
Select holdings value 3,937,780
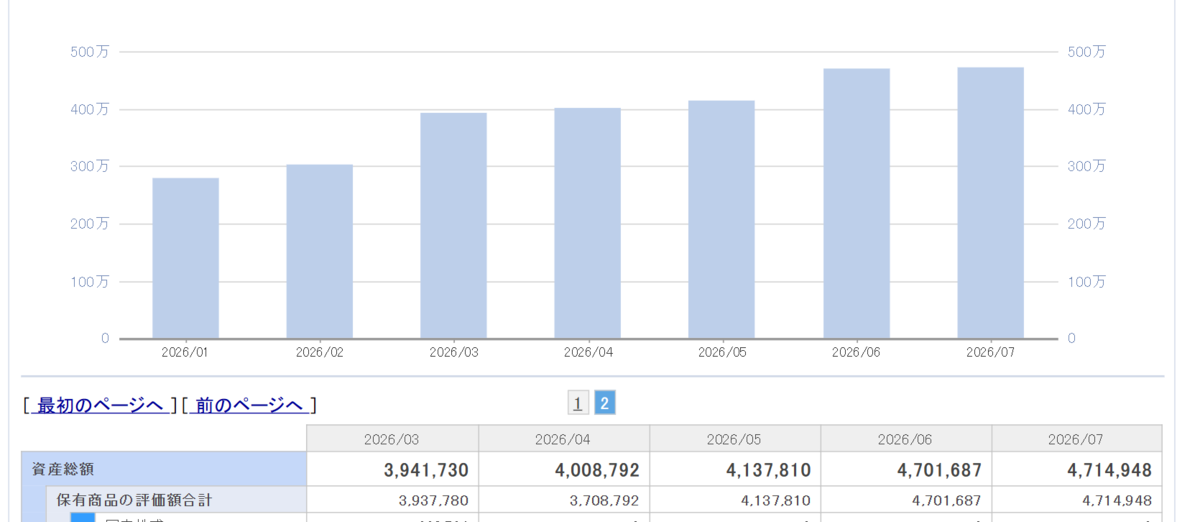point(433,500)
